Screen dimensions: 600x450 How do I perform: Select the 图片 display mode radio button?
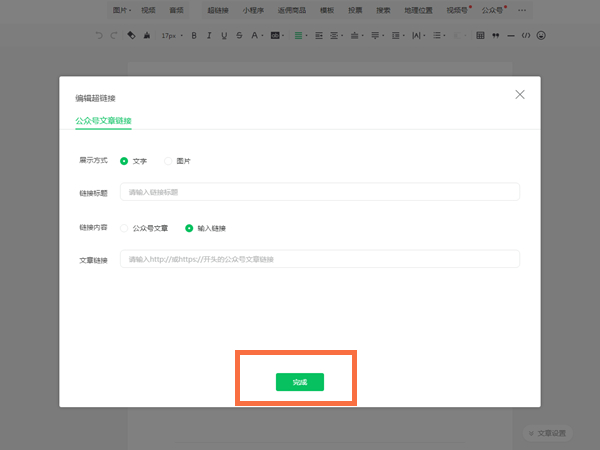click(x=168, y=160)
